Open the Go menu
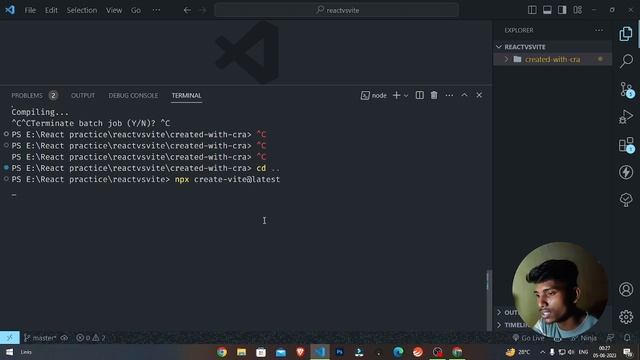The width and height of the screenshot is (640, 360). pos(136,10)
